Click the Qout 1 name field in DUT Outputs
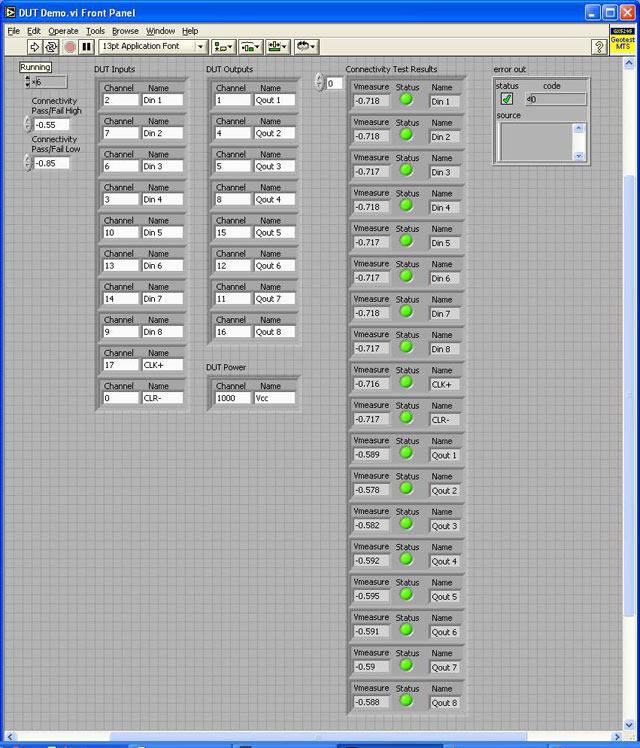The height and width of the screenshot is (748, 640). (275, 100)
